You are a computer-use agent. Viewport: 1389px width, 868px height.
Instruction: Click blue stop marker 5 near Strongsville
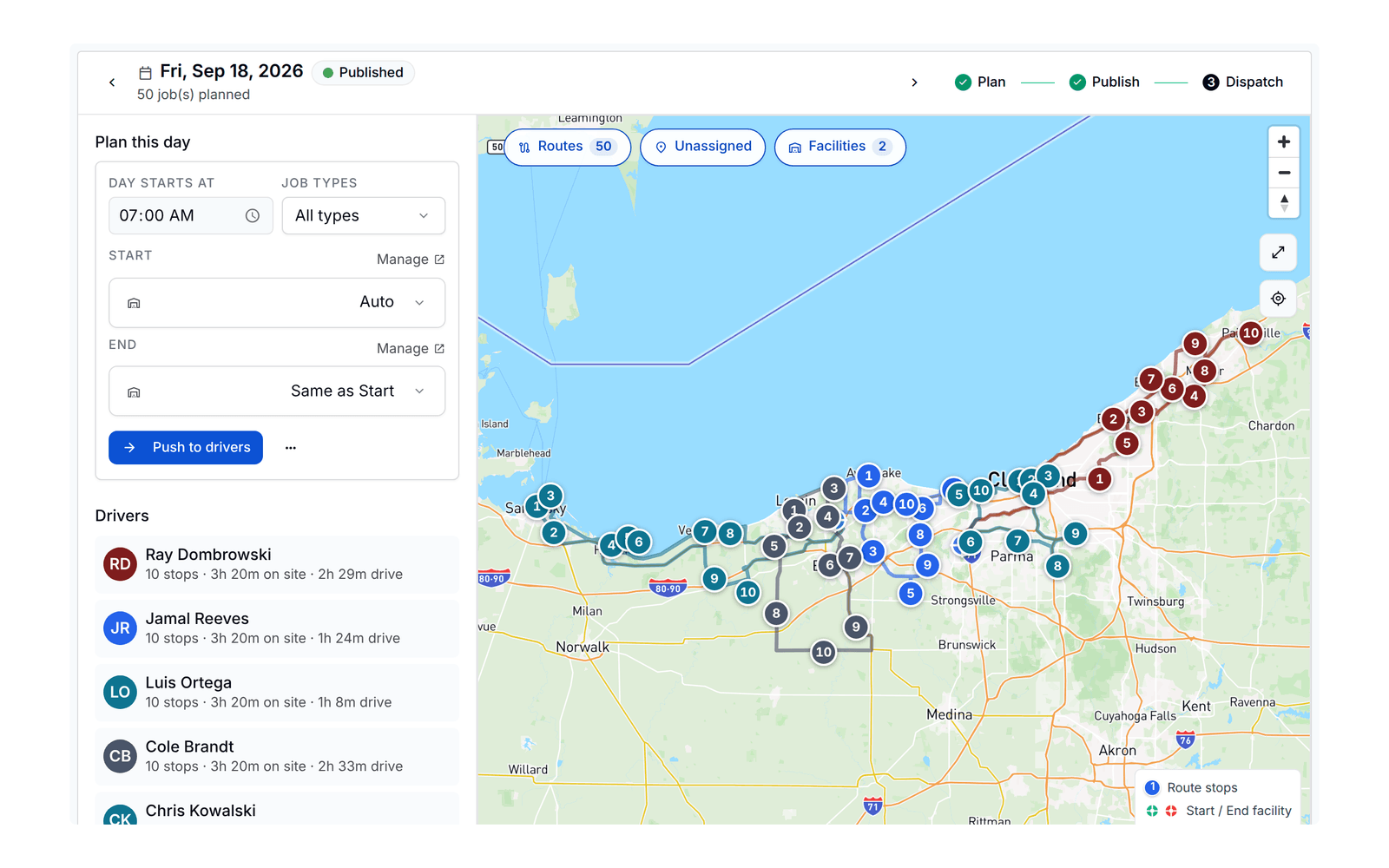coord(911,594)
